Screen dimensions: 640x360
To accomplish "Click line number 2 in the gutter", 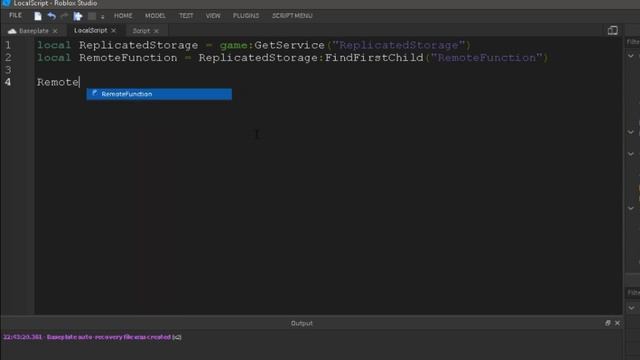I will [8, 58].
